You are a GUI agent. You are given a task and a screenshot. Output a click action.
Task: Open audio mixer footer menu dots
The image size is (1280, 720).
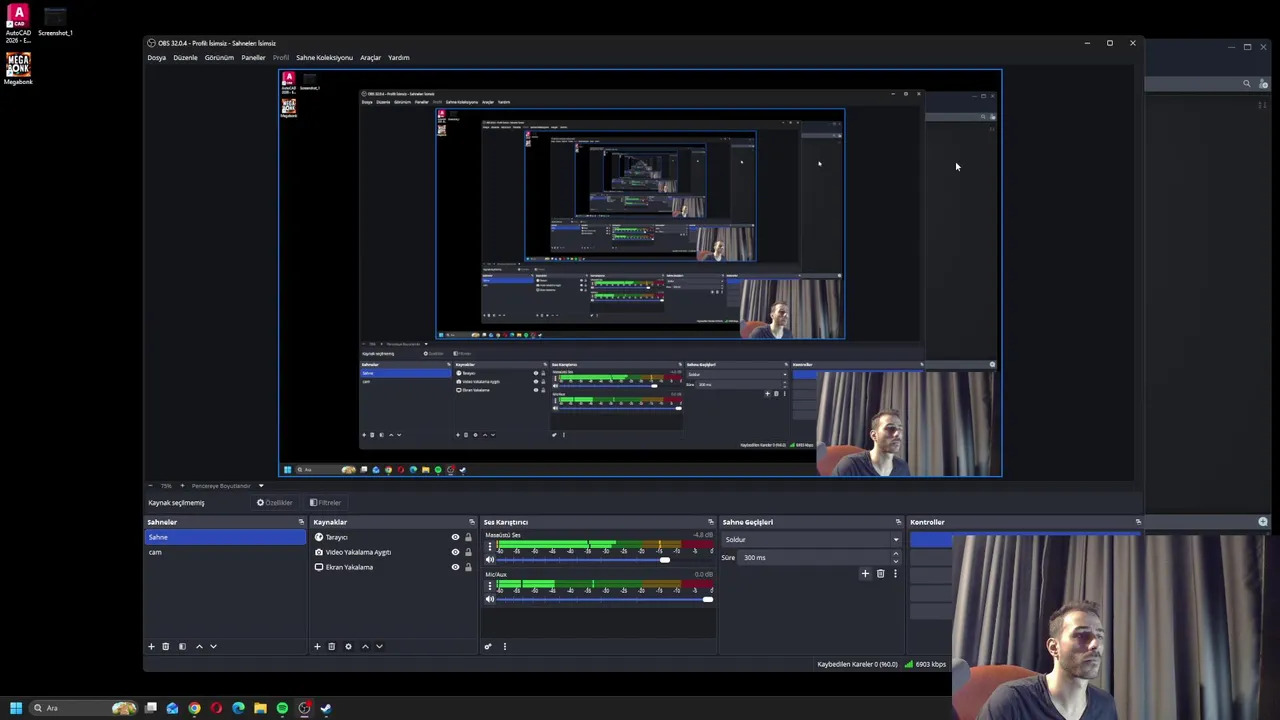(504, 646)
